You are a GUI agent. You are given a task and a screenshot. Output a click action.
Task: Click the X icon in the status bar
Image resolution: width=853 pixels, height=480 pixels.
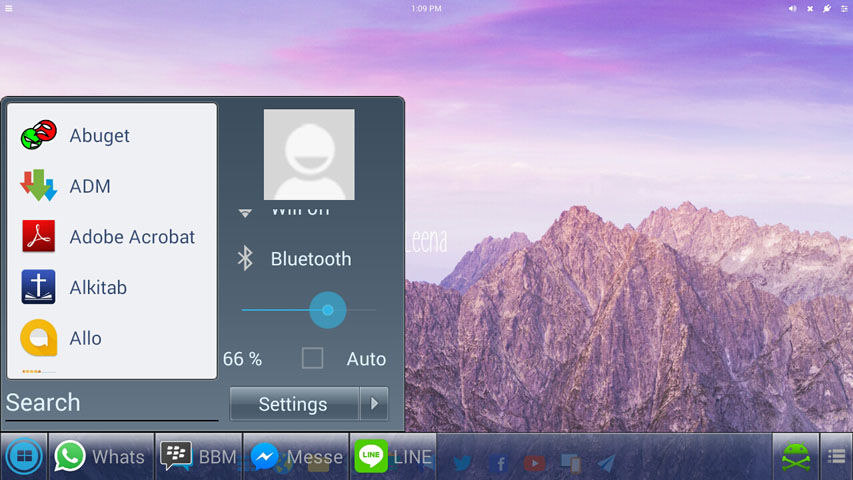810,9
